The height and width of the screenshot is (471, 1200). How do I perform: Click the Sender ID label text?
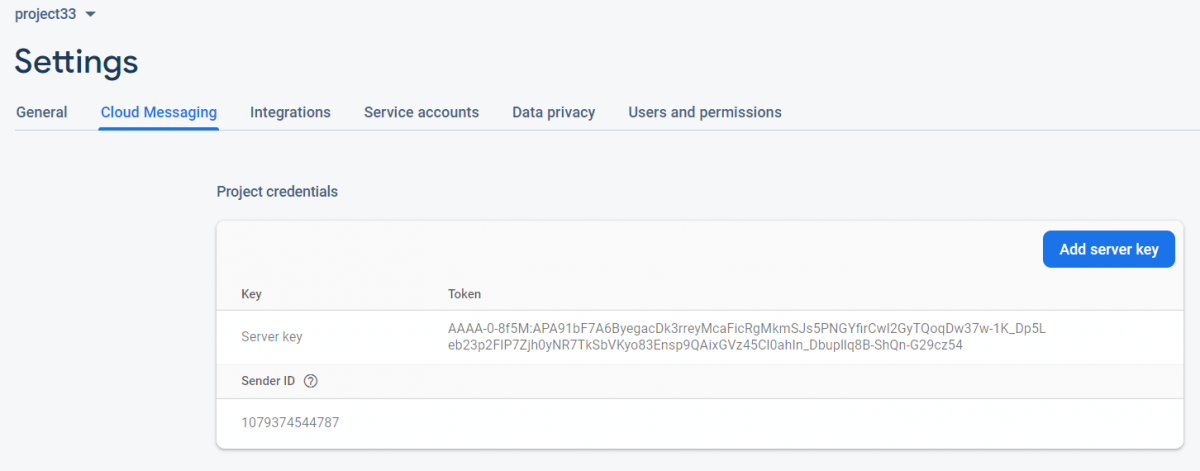(268, 381)
